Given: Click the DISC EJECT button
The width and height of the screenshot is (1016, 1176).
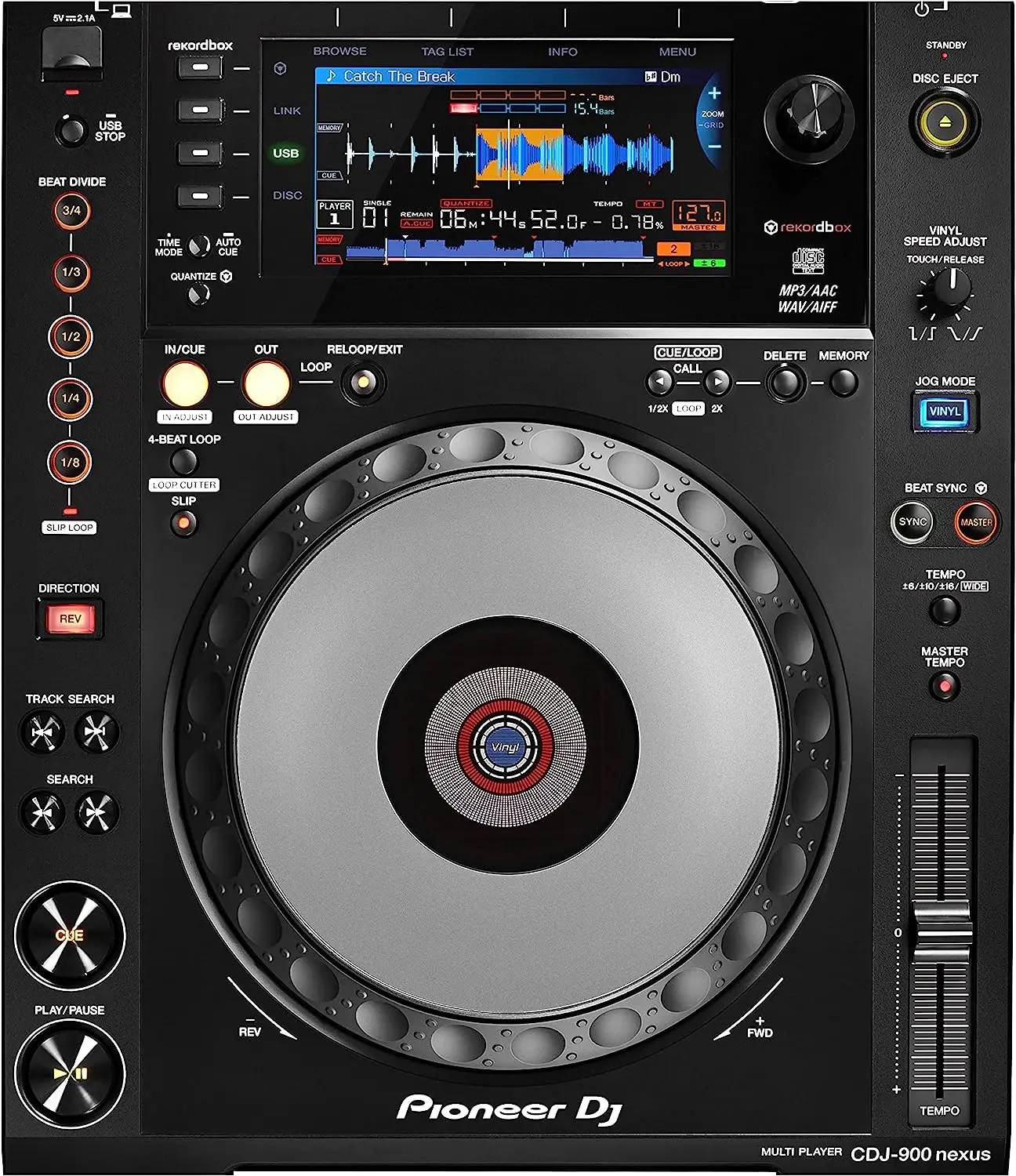Looking at the screenshot, I should (x=945, y=122).
